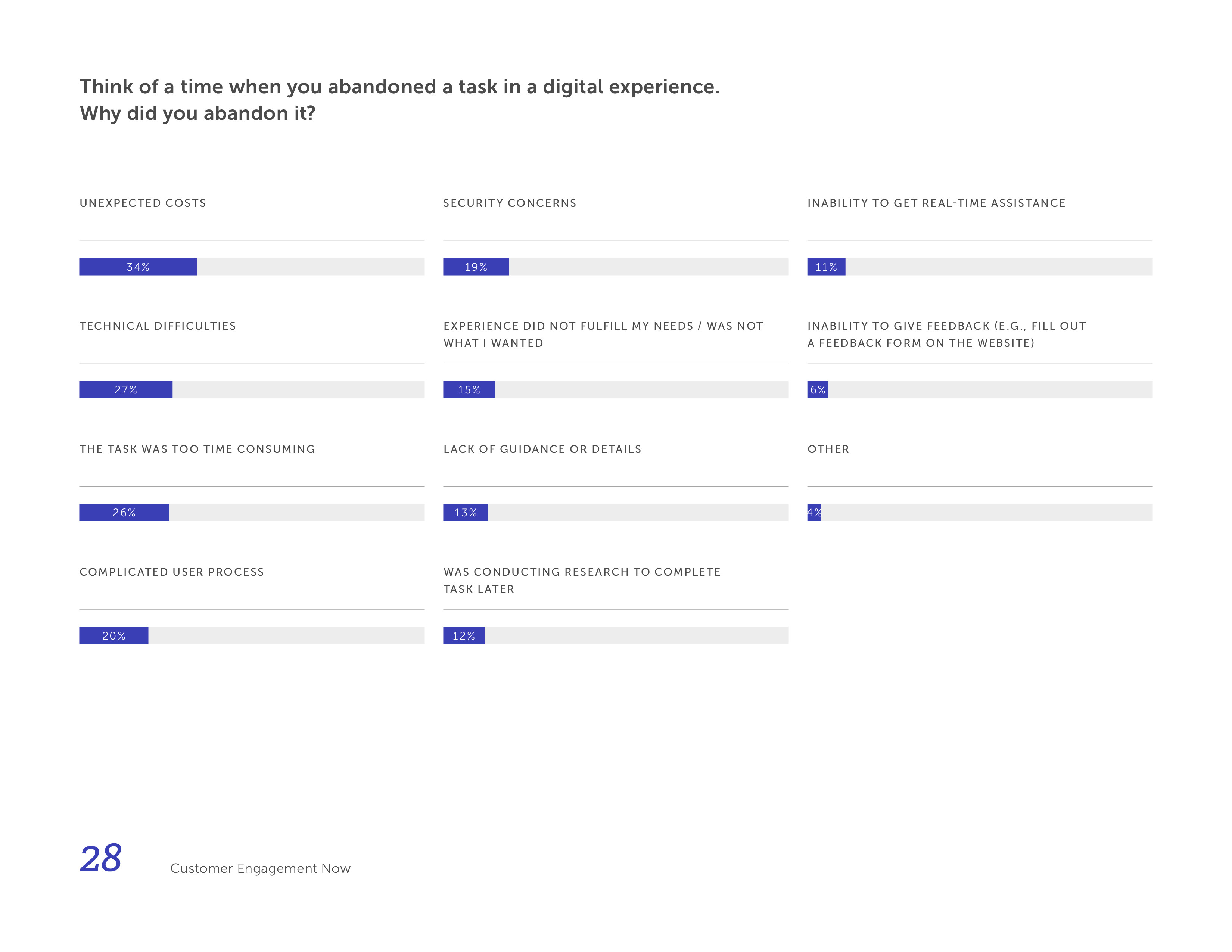Click the 19% Security Concerns bar
The width and height of the screenshot is (1232, 952).
(x=476, y=267)
